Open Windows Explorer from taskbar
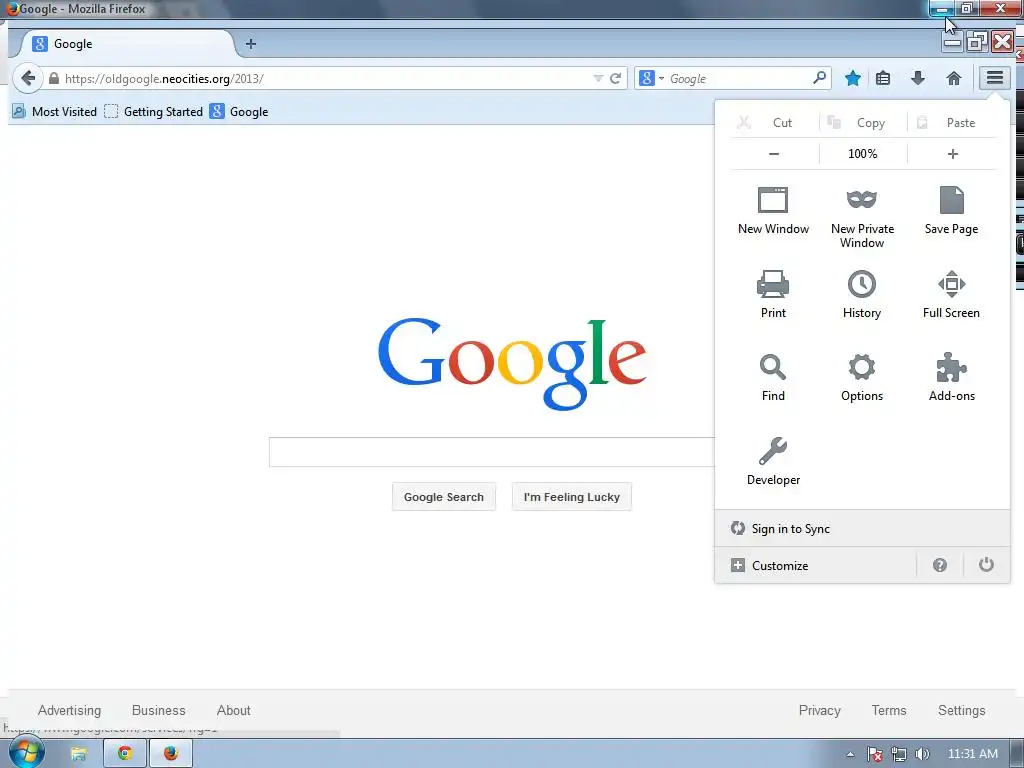The height and width of the screenshot is (768, 1024). click(x=79, y=754)
